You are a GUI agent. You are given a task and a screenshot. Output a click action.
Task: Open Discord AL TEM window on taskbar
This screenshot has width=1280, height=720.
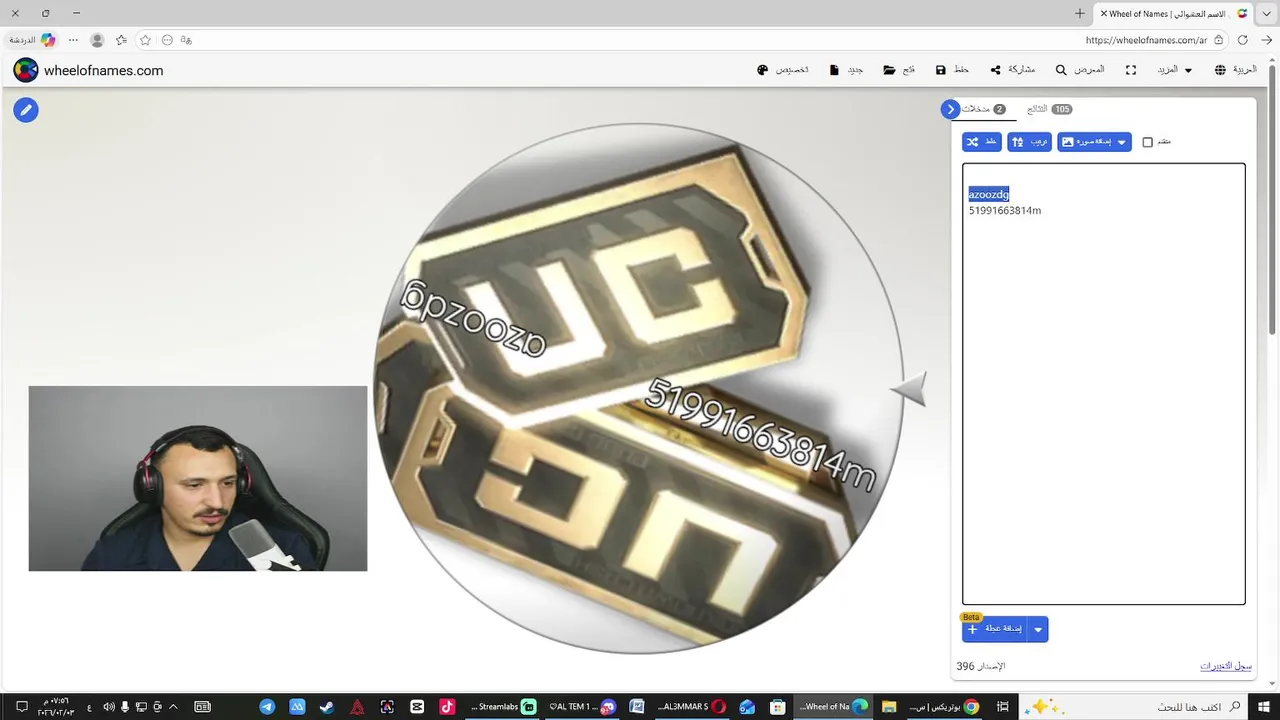(x=580, y=707)
